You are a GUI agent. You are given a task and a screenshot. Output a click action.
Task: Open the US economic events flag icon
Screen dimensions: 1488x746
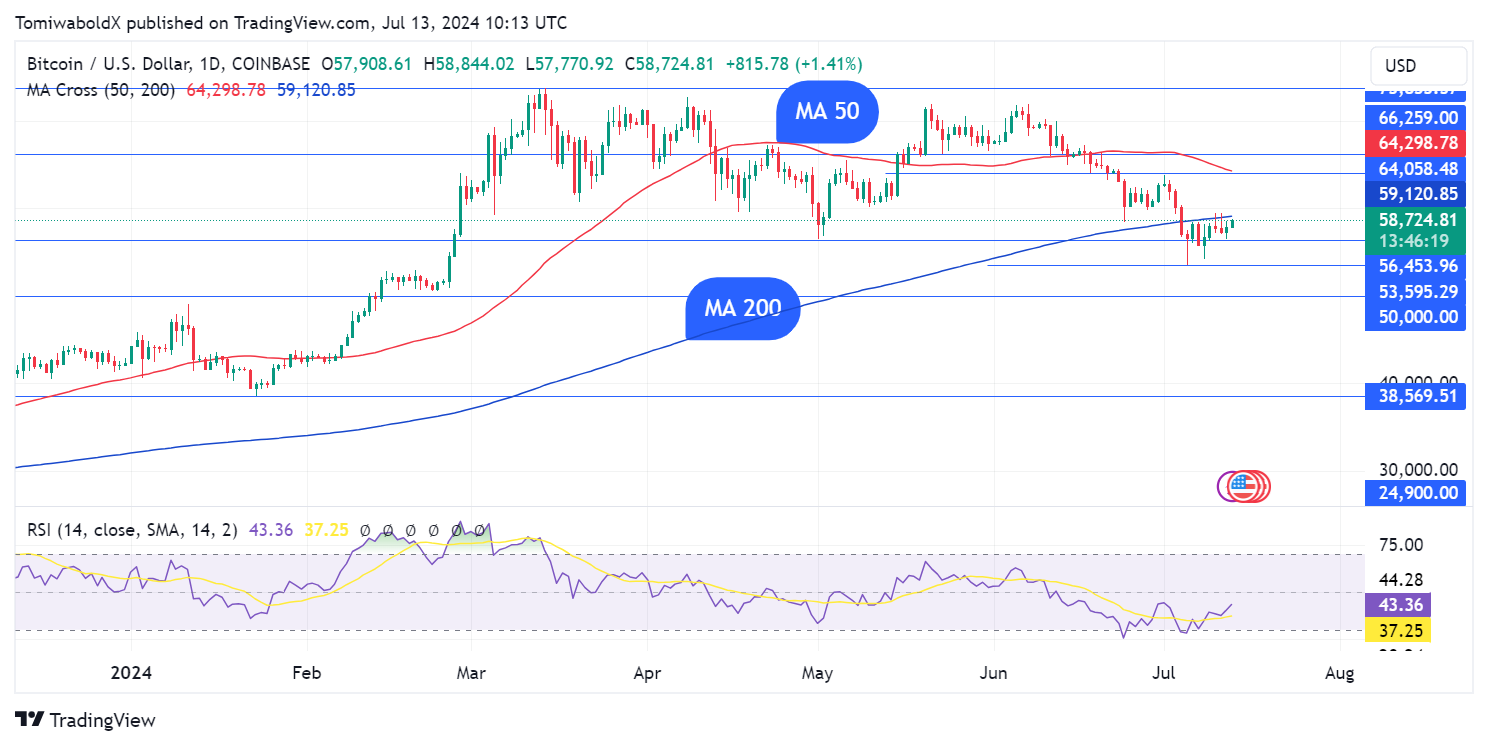[x=1243, y=487]
